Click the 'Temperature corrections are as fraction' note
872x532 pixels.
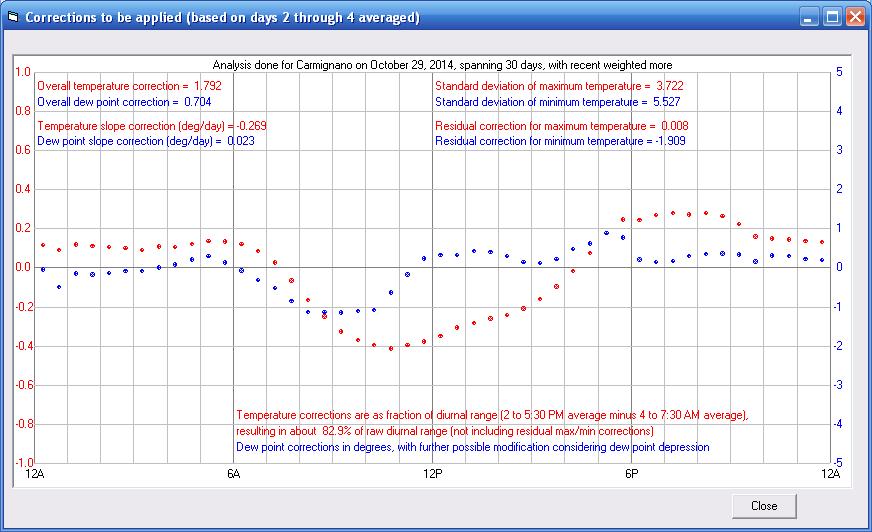pos(491,415)
